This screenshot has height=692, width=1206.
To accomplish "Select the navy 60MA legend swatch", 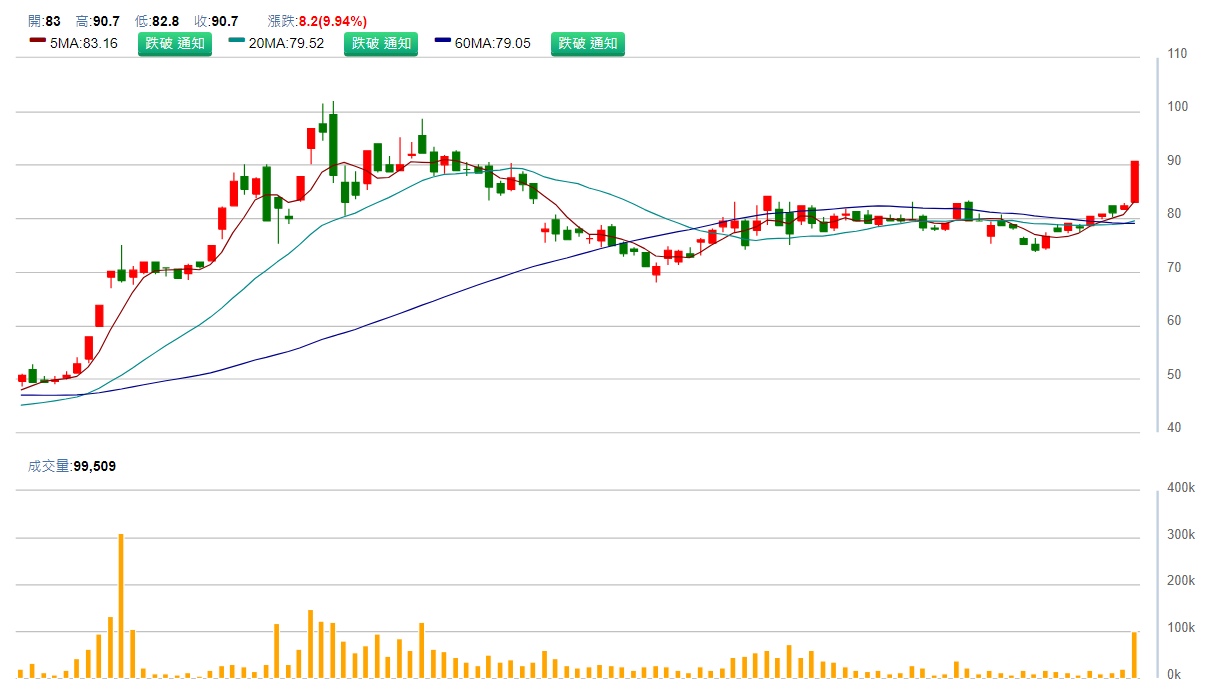I will tap(443, 41).
